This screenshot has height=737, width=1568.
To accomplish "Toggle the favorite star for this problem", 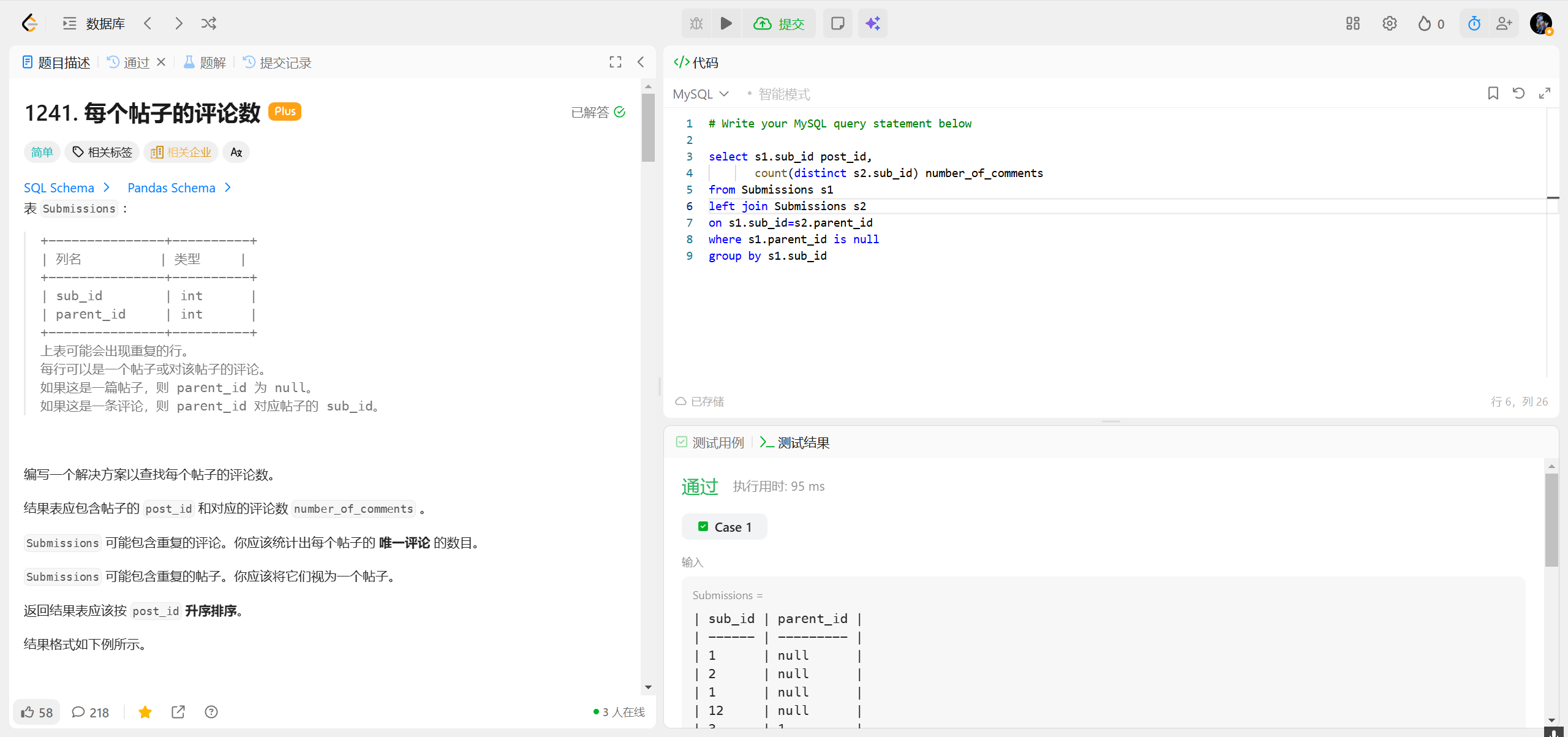I will tap(145, 712).
